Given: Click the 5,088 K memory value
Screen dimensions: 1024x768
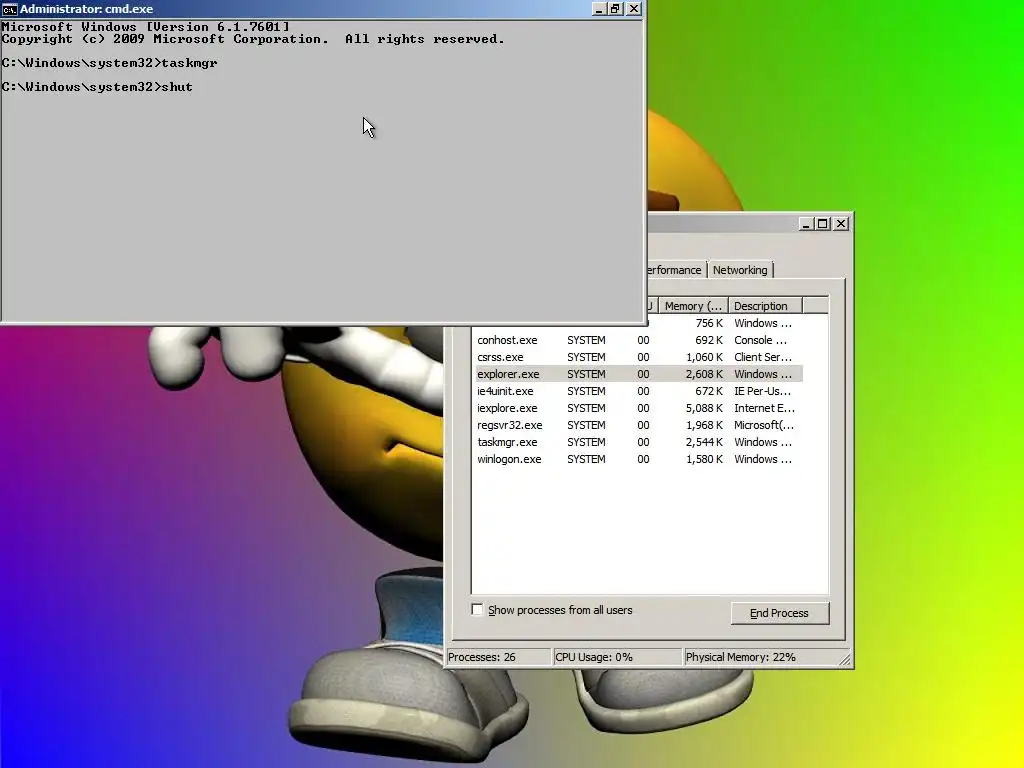Looking at the screenshot, I should 704,408.
